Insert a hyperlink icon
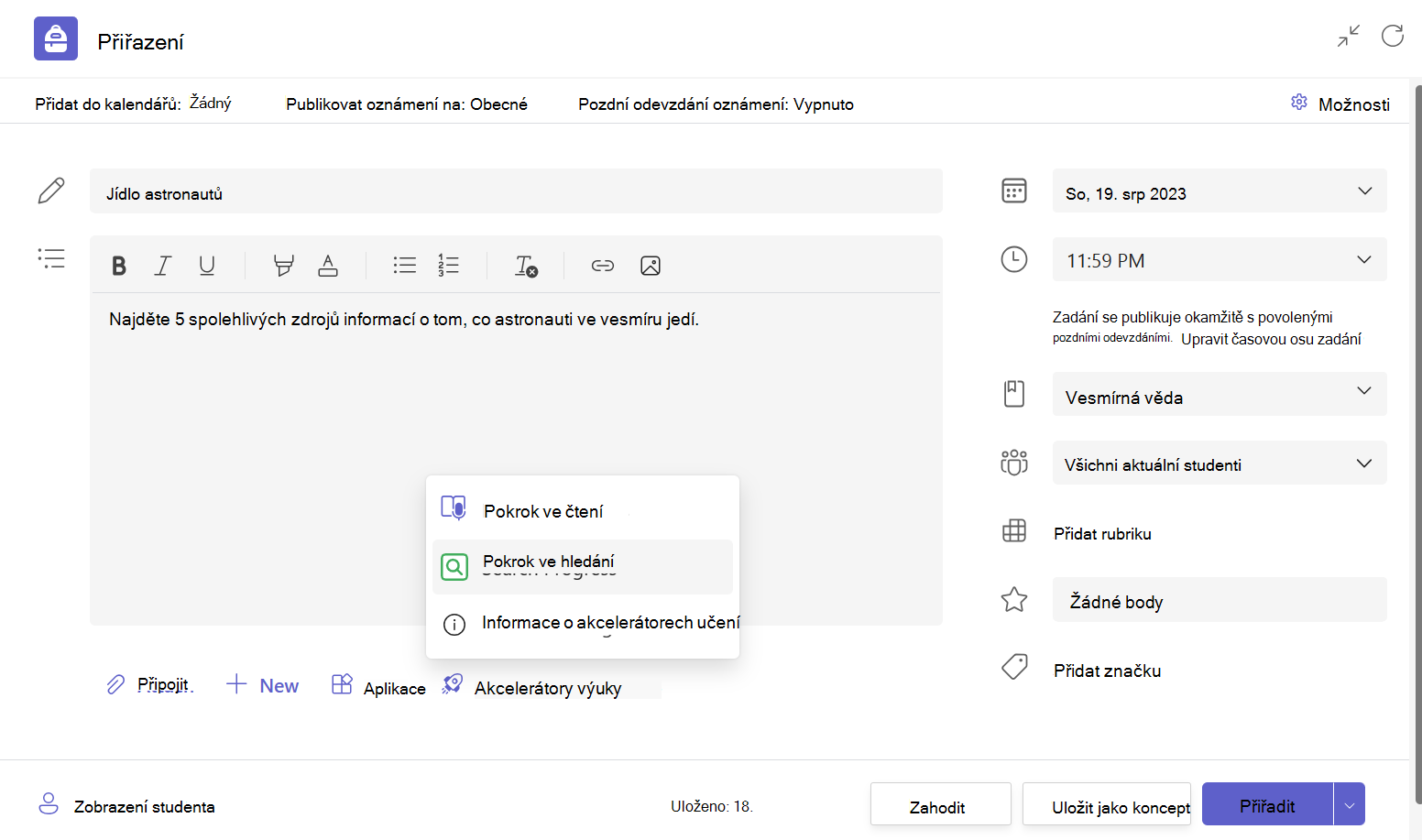 click(x=602, y=266)
